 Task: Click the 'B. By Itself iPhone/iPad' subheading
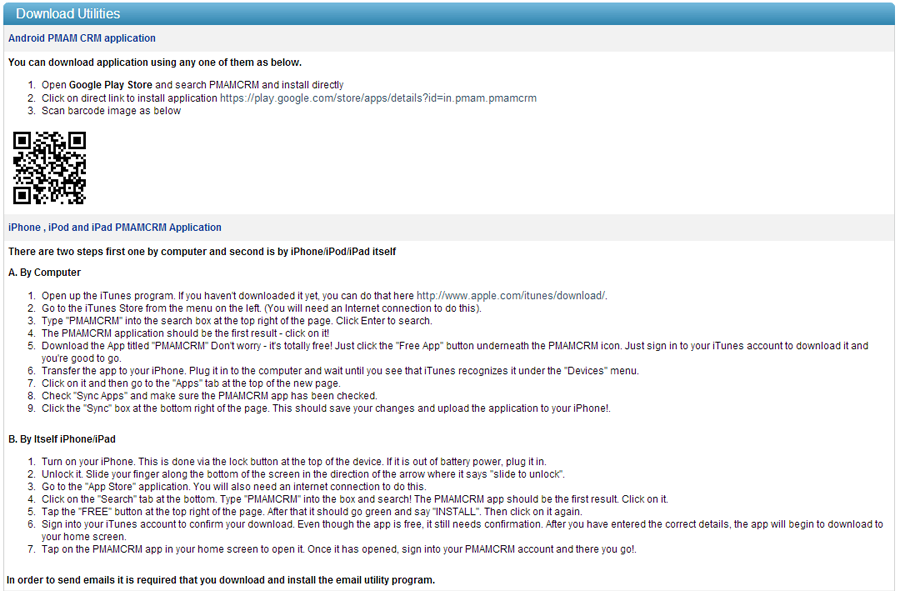coord(62,440)
